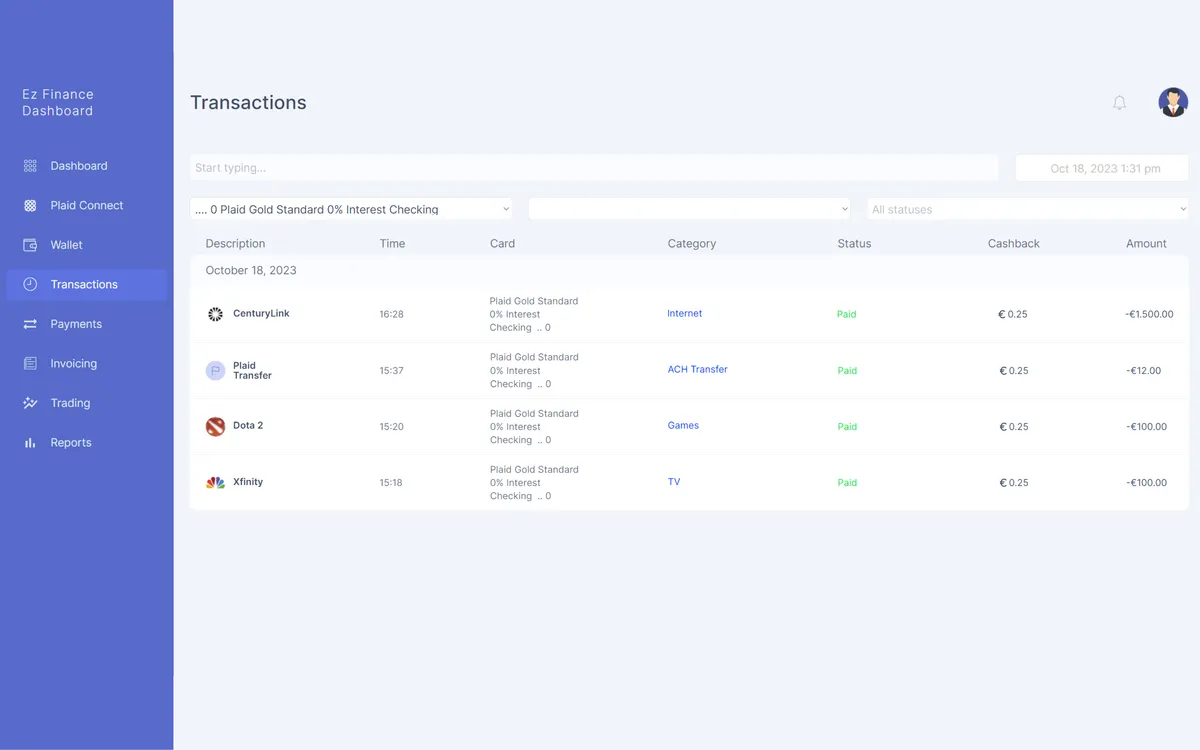Open the Oct 18, 2023 date picker
This screenshot has width=1200, height=750.
coord(1102,168)
